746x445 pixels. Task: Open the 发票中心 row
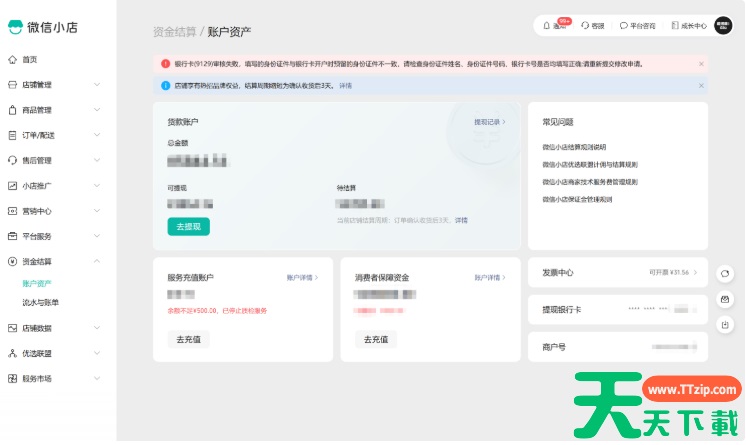click(x=617, y=272)
